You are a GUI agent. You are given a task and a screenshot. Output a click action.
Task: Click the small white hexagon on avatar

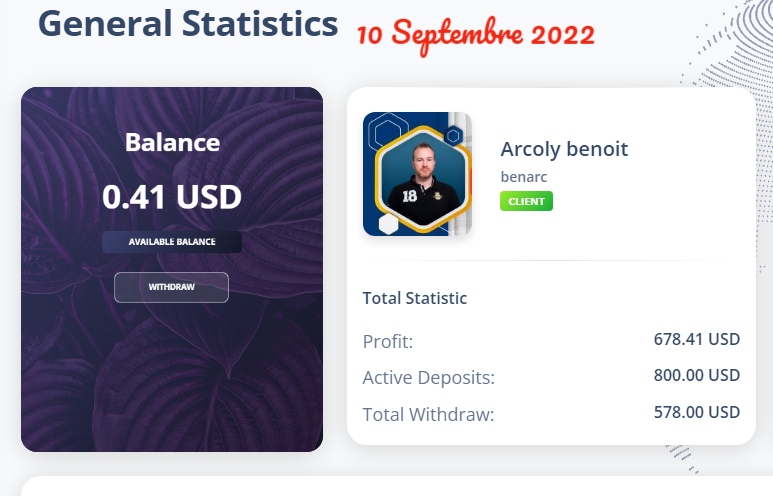[x=389, y=224]
